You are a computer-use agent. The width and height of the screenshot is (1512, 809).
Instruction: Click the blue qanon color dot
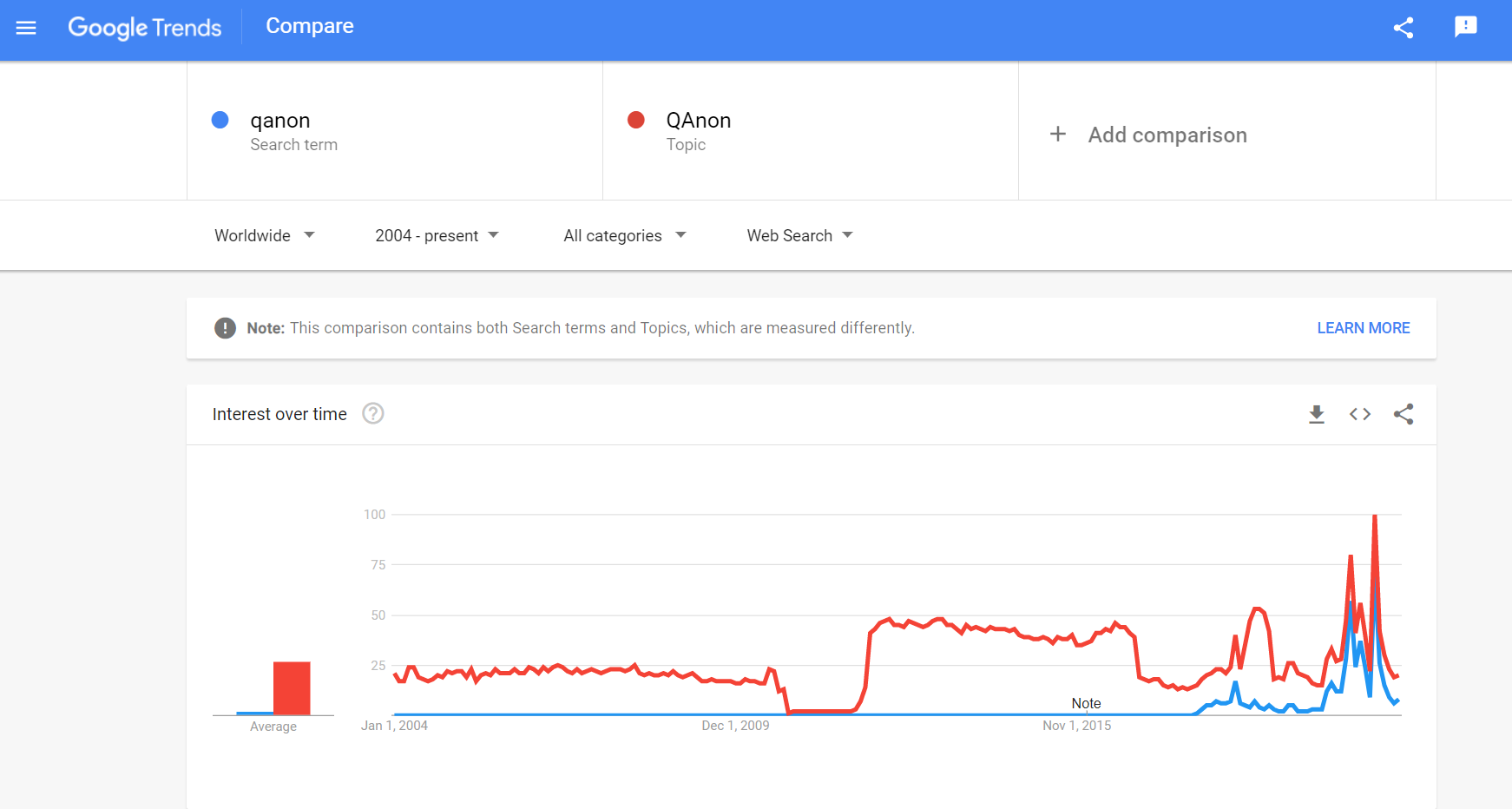tap(220, 120)
